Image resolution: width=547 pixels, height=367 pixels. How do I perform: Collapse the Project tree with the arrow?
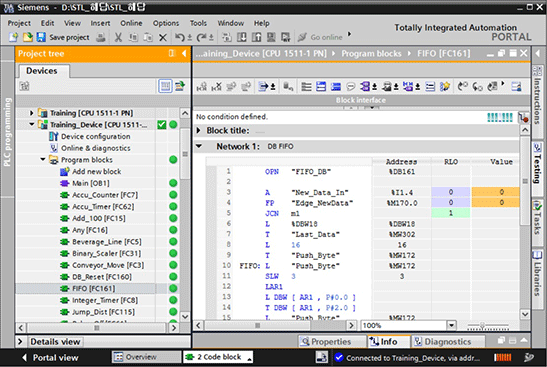[x=184, y=53]
